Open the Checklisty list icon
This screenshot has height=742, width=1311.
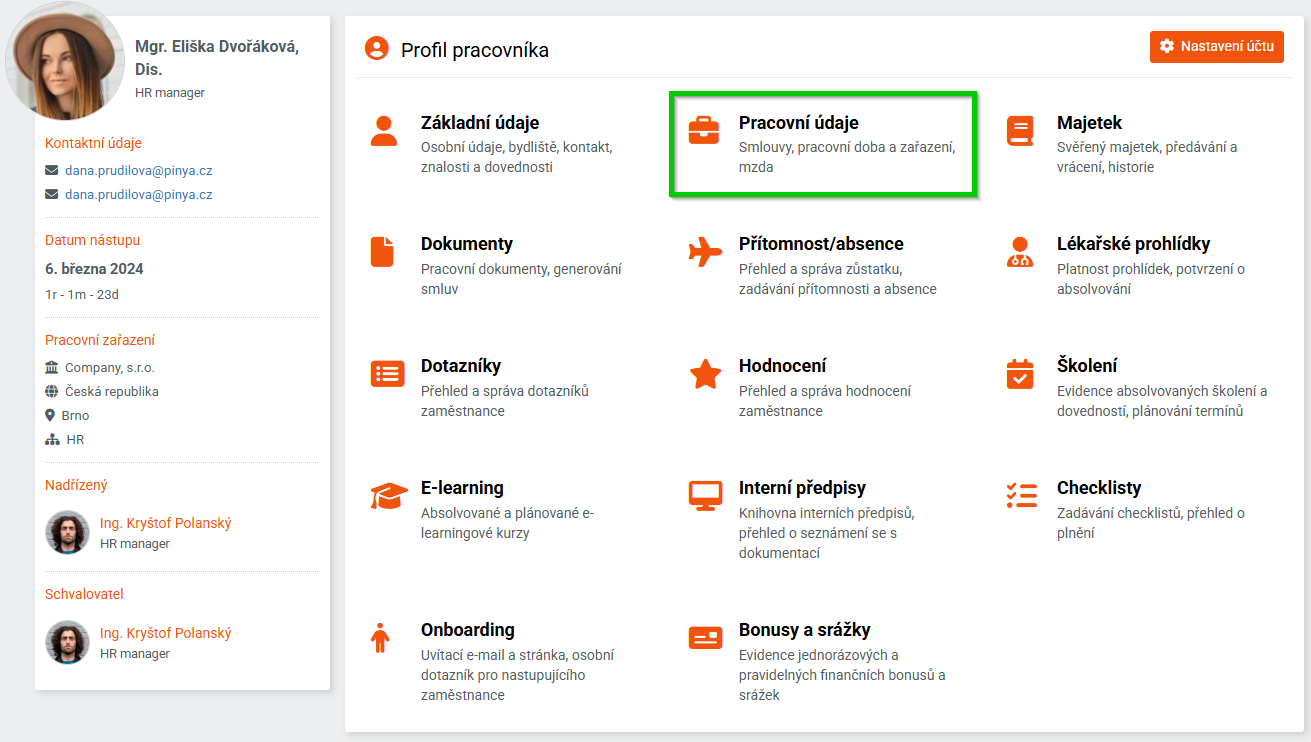click(1021, 496)
